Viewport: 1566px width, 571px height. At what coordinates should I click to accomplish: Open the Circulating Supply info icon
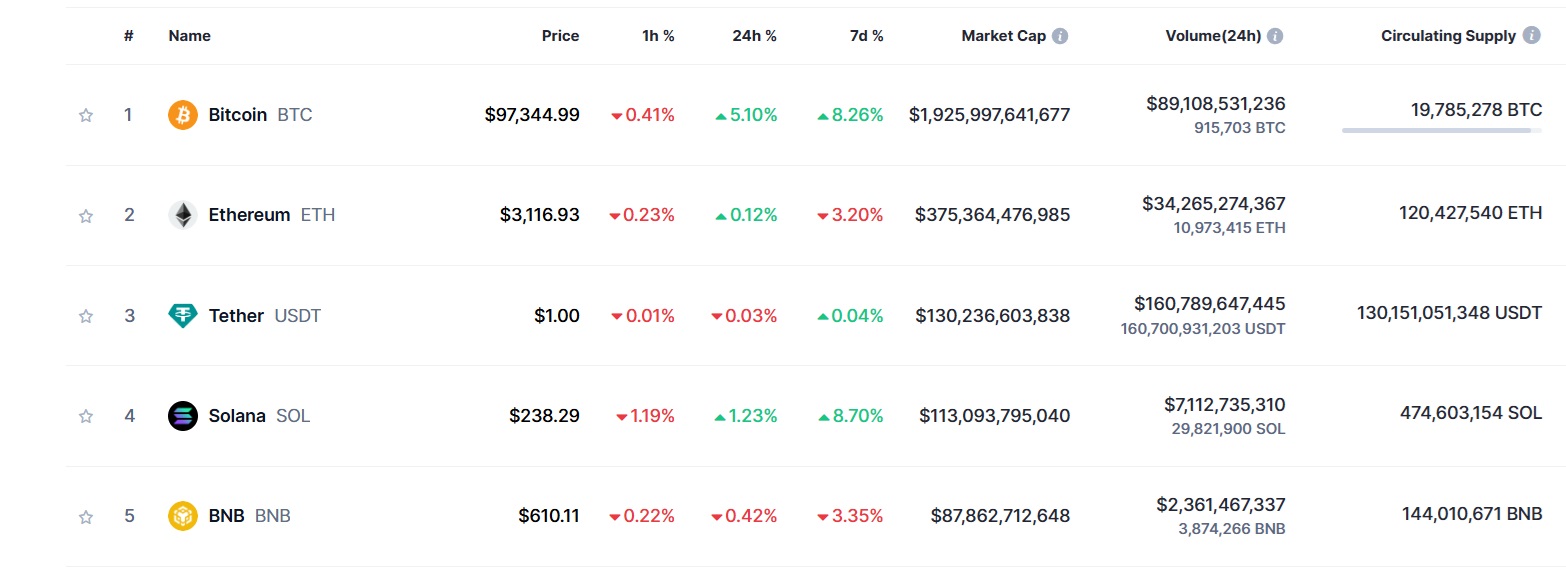[1532, 36]
